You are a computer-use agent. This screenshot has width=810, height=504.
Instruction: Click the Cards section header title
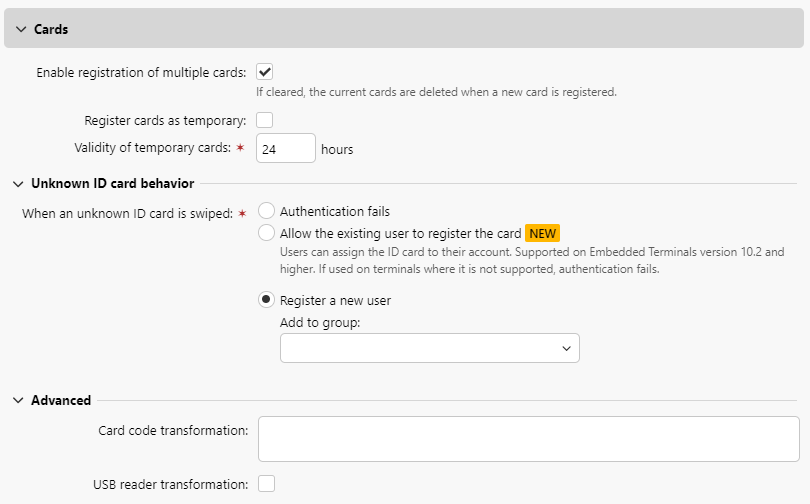pos(51,30)
